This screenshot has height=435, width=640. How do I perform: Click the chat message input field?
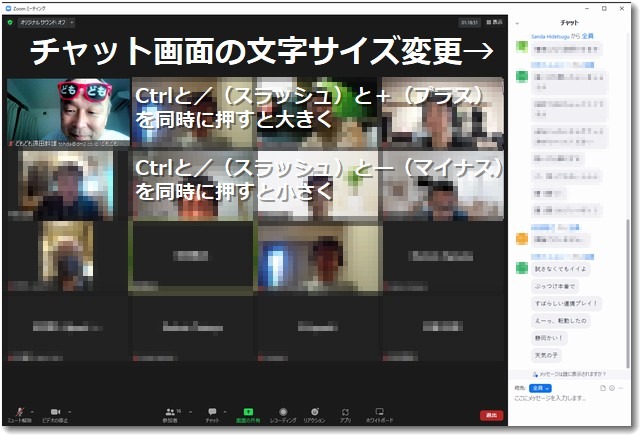coord(569,398)
